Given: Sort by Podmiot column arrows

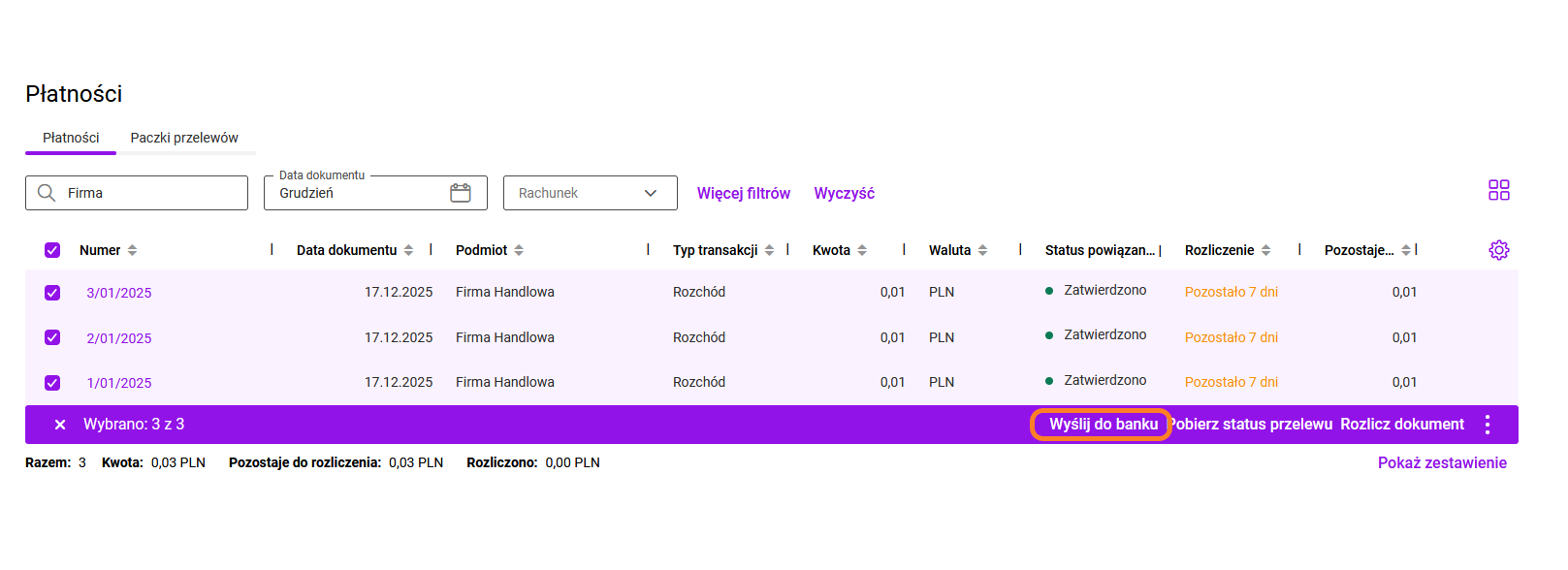Looking at the screenshot, I should tap(519, 250).
